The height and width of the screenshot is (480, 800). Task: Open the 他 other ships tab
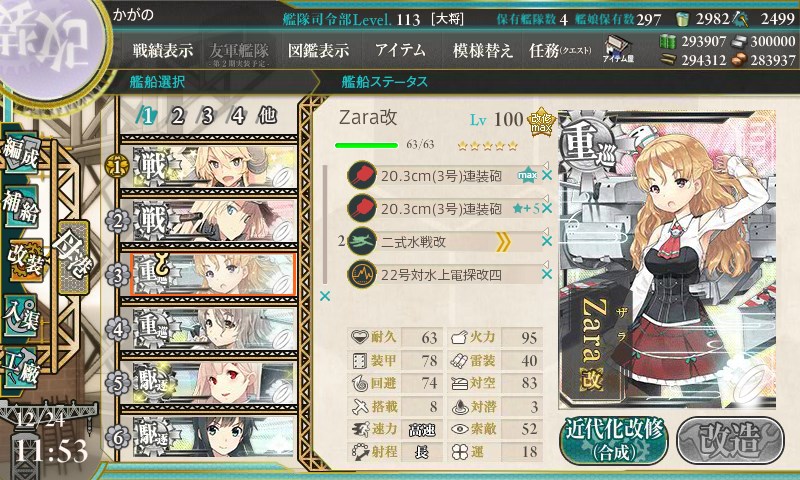tap(267, 115)
